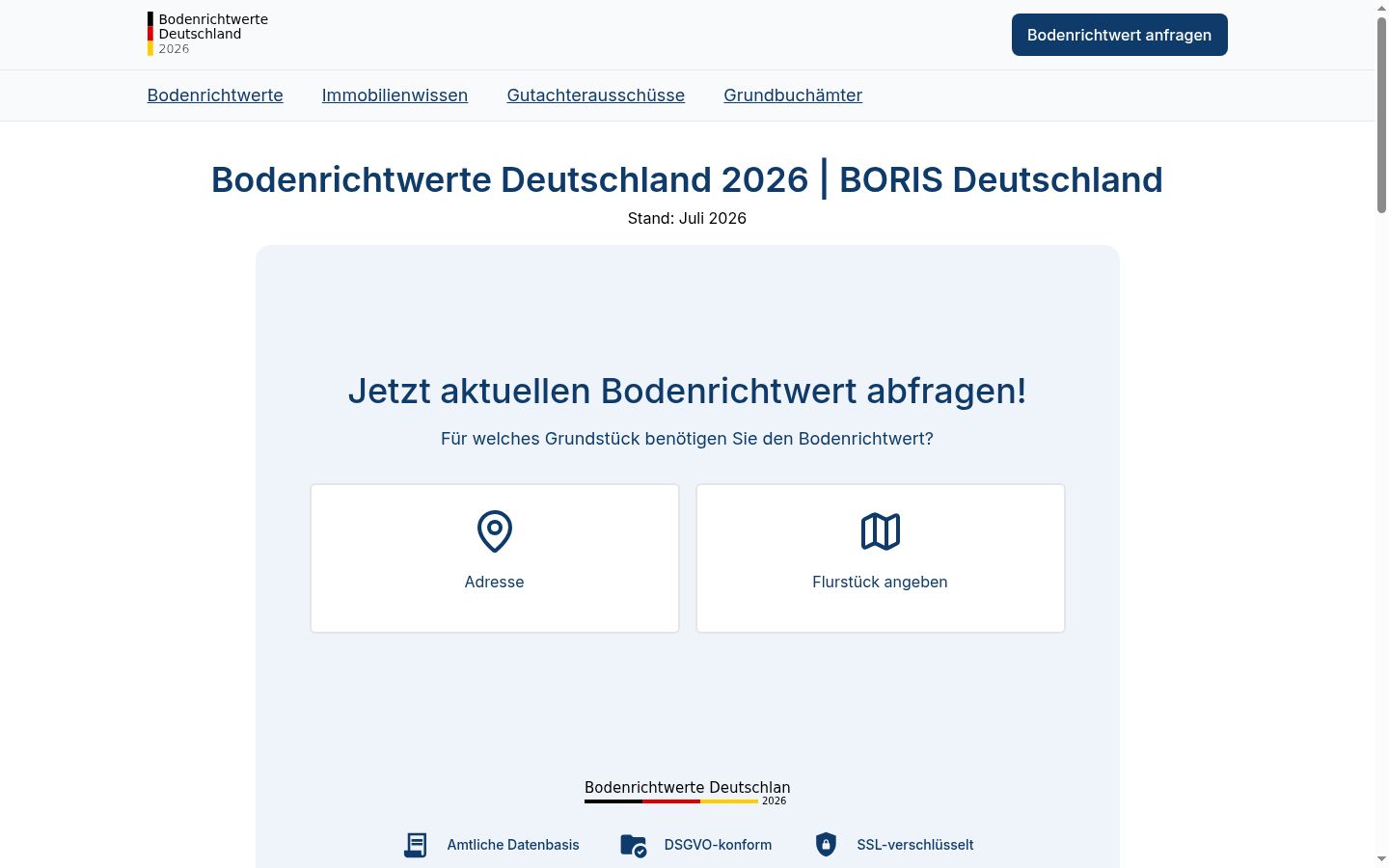The height and width of the screenshot is (868, 1389).
Task: Click the folded map icon
Action: (881, 531)
